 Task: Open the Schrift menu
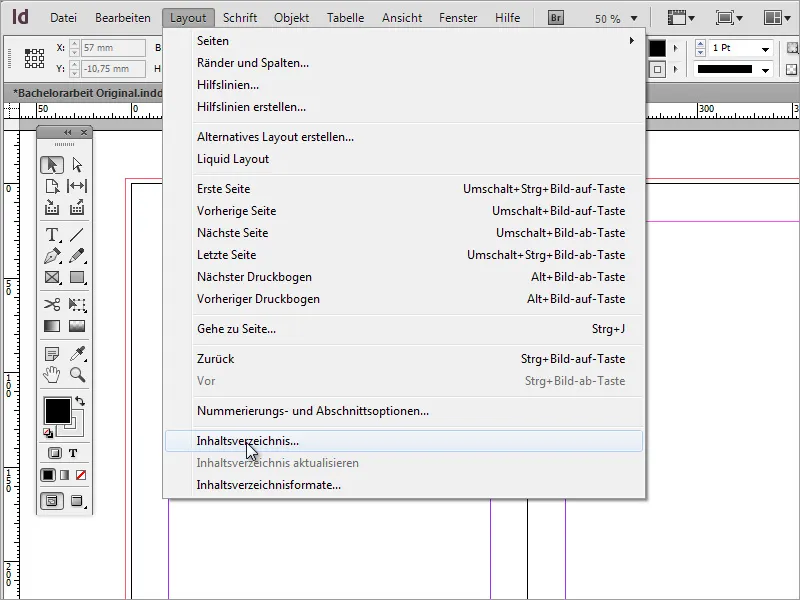point(240,18)
